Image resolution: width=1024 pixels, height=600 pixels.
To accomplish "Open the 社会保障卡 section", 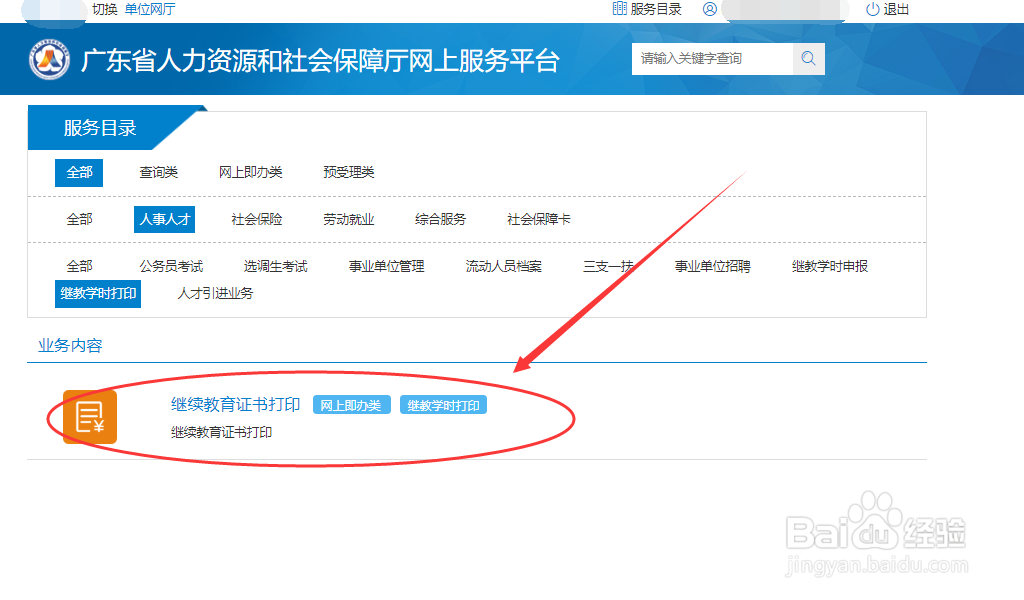I will tap(538, 219).
